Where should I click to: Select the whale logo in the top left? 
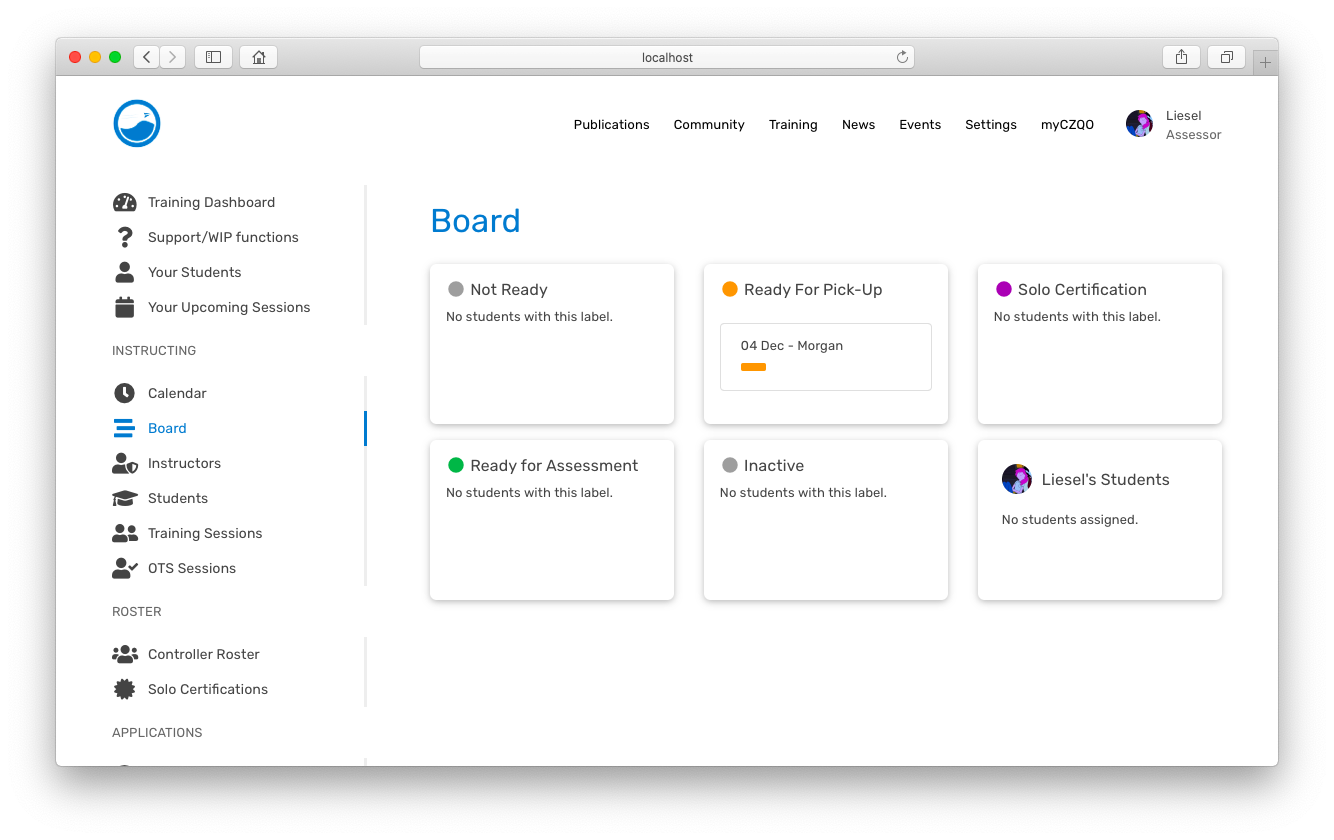136,122
